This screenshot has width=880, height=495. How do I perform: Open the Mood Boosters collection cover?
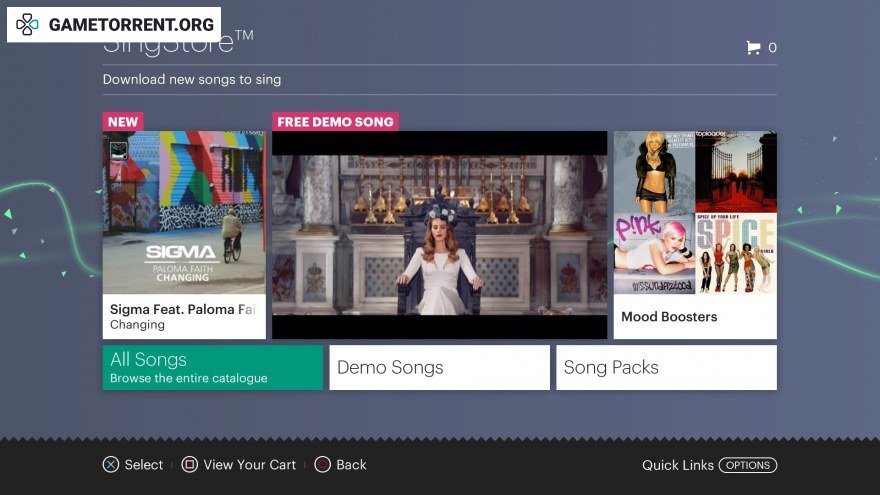[x=695, y=213]
